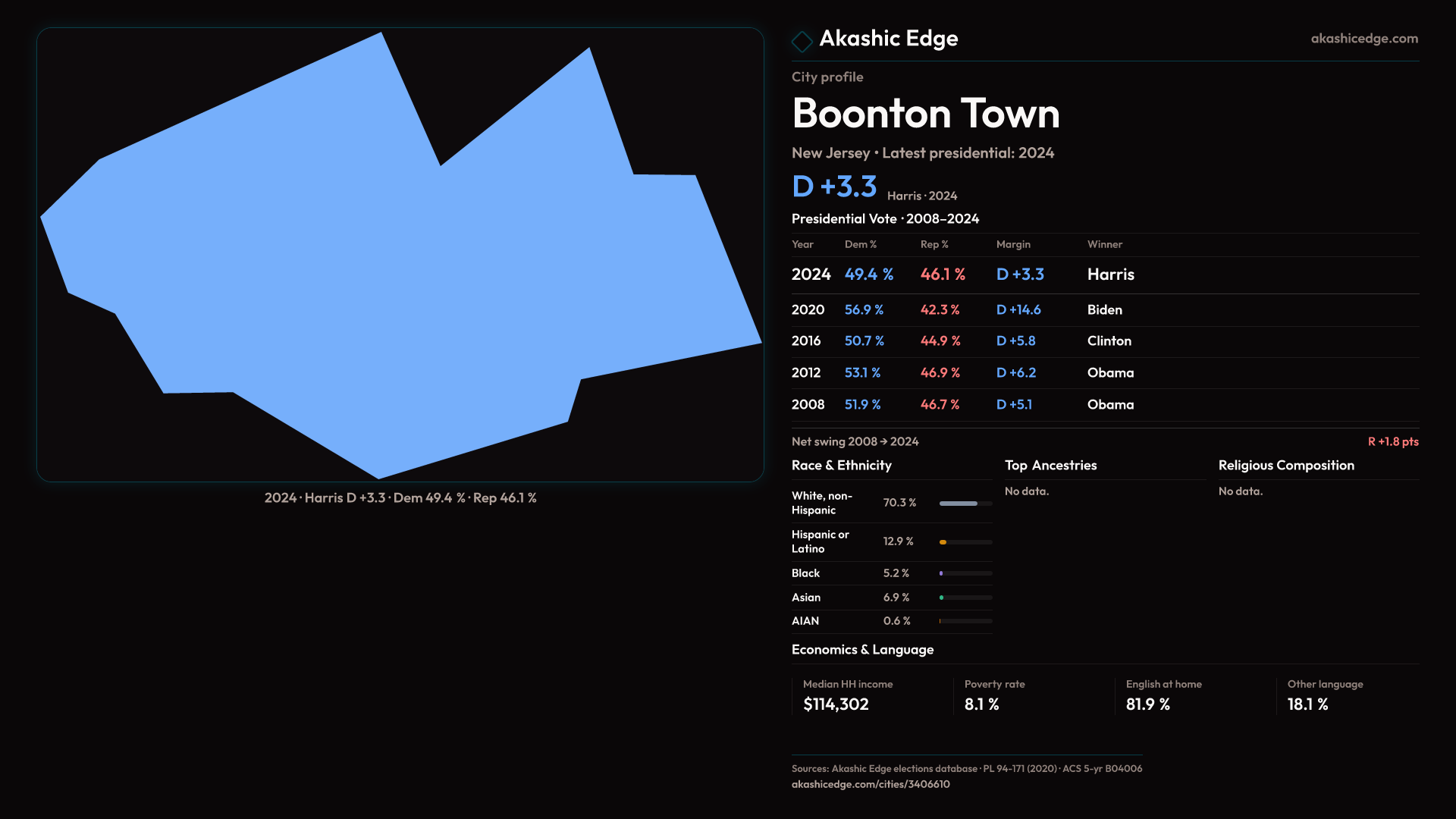Click the Akashic Edge diamond logo icon
Image resolution: width=1456 pixels, height=819 pixels.
[x=802, y=41]
